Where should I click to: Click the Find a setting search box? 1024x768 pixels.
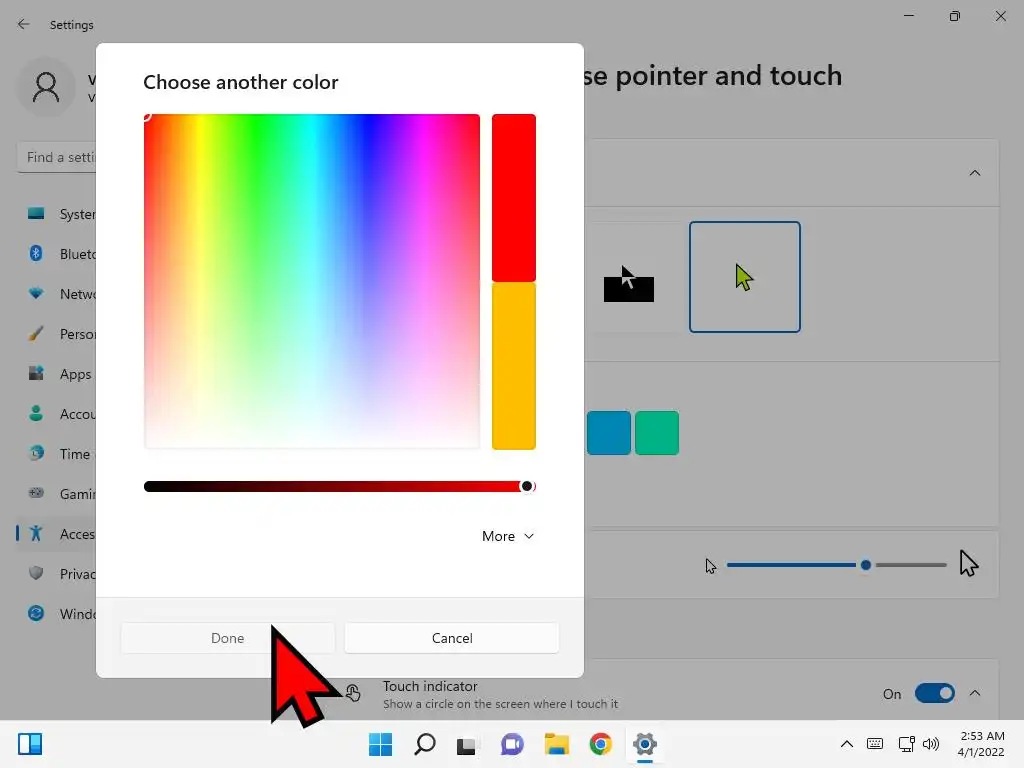point(57,157)
